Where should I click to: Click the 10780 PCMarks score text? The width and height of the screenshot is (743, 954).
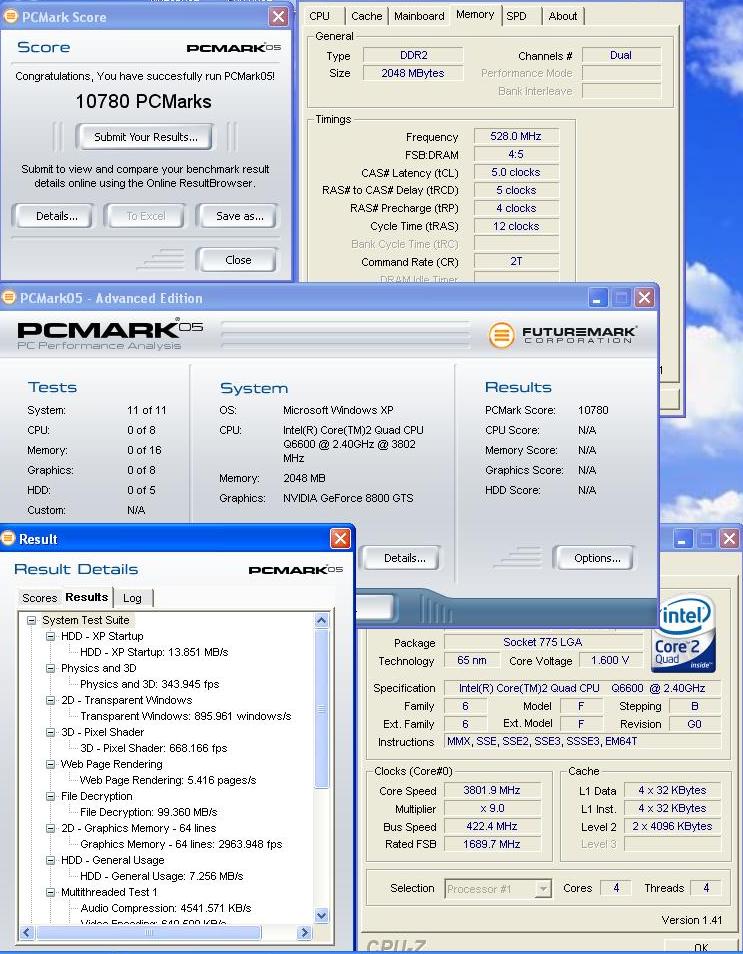pos(144,102)
